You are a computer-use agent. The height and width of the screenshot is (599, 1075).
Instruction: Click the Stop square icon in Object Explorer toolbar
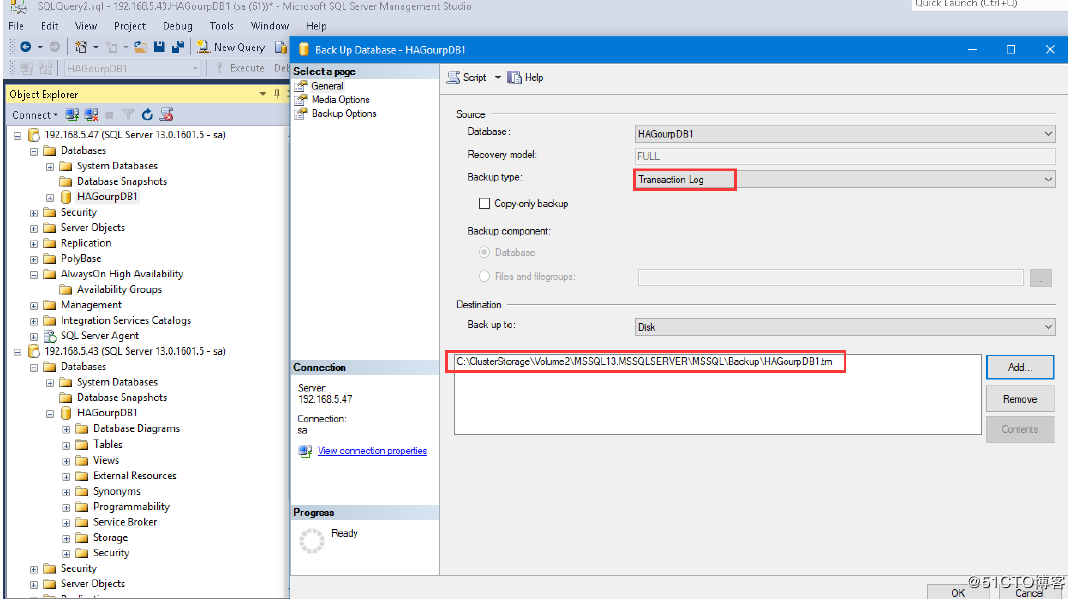(110, 115)
